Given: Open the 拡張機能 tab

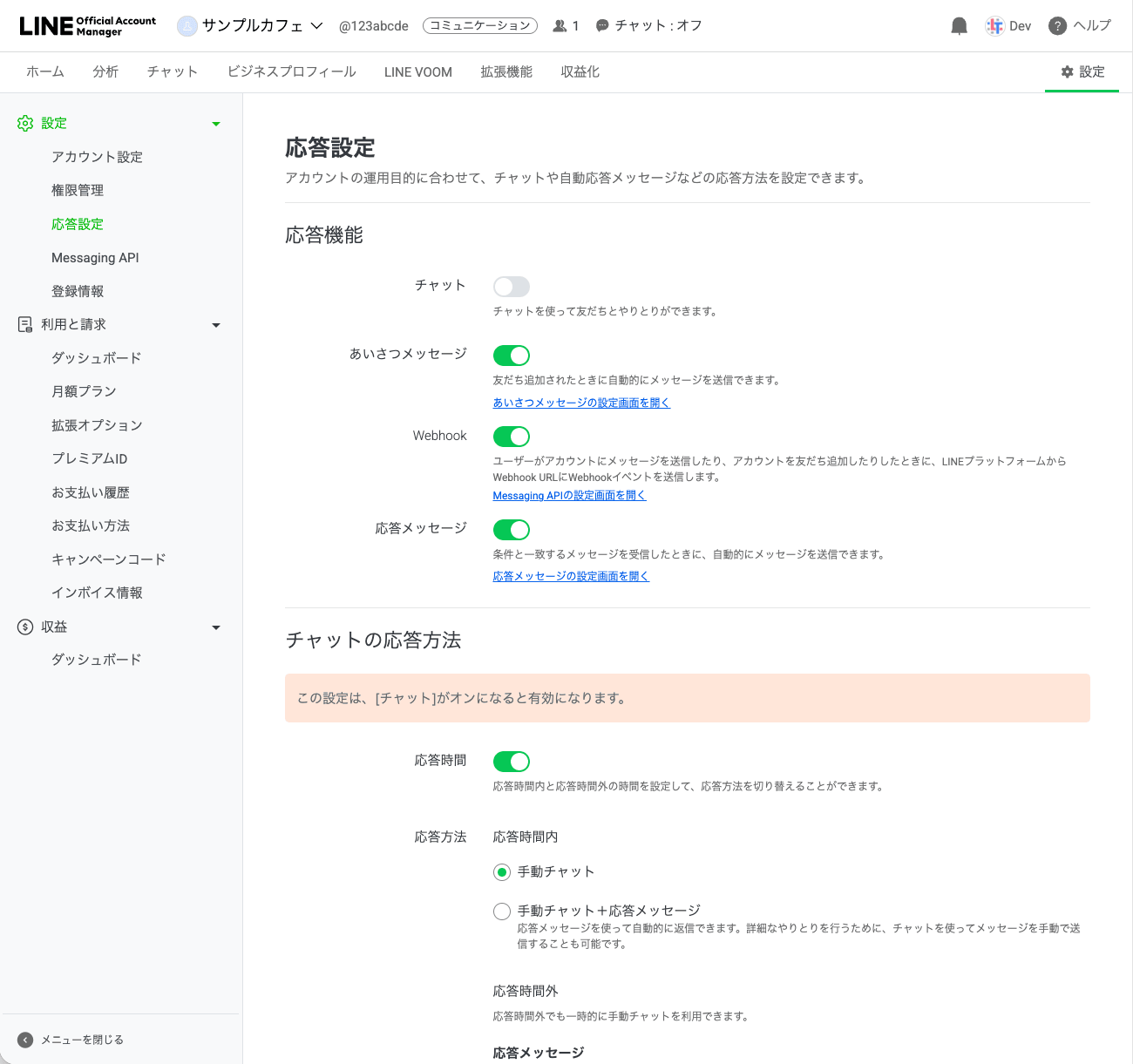Looking at the screenshot, I should click(506, 71).
